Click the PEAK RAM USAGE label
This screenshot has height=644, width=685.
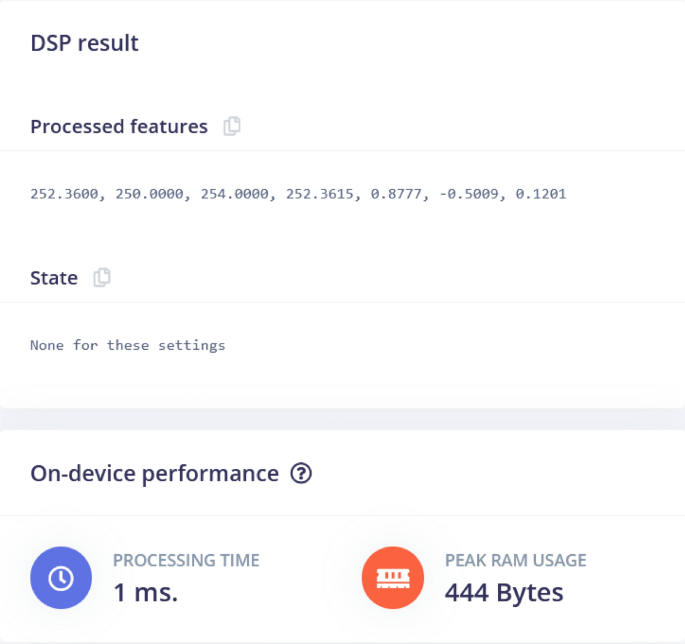515,561
